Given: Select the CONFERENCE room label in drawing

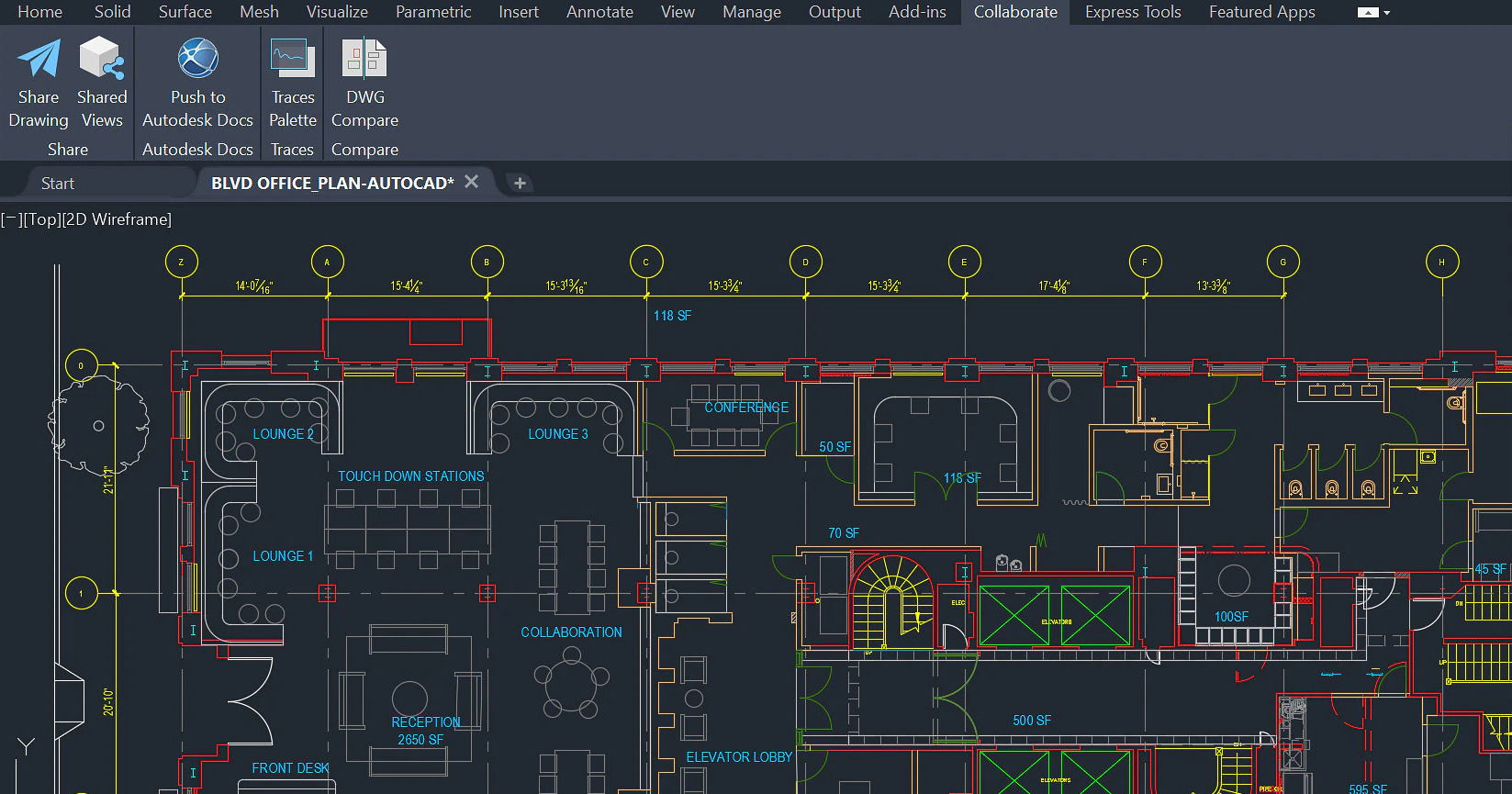Looking at the screenshot, I should [x=746, y=408].
